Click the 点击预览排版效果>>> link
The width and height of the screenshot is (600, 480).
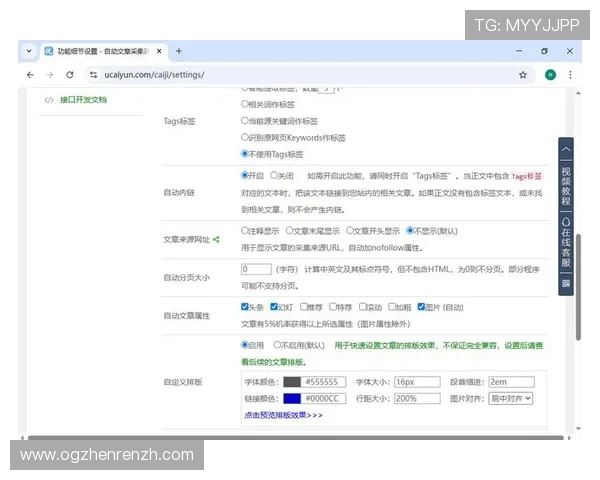284,415
